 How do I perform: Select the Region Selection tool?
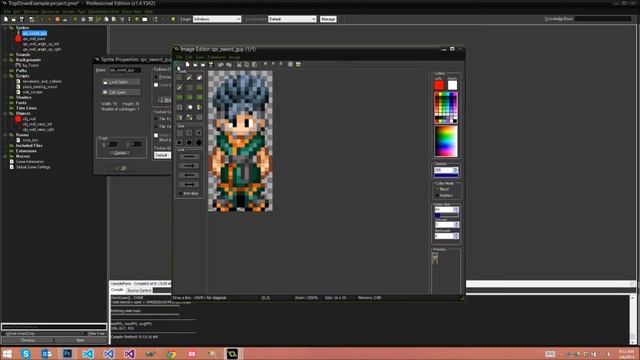[x=180, y=107]
